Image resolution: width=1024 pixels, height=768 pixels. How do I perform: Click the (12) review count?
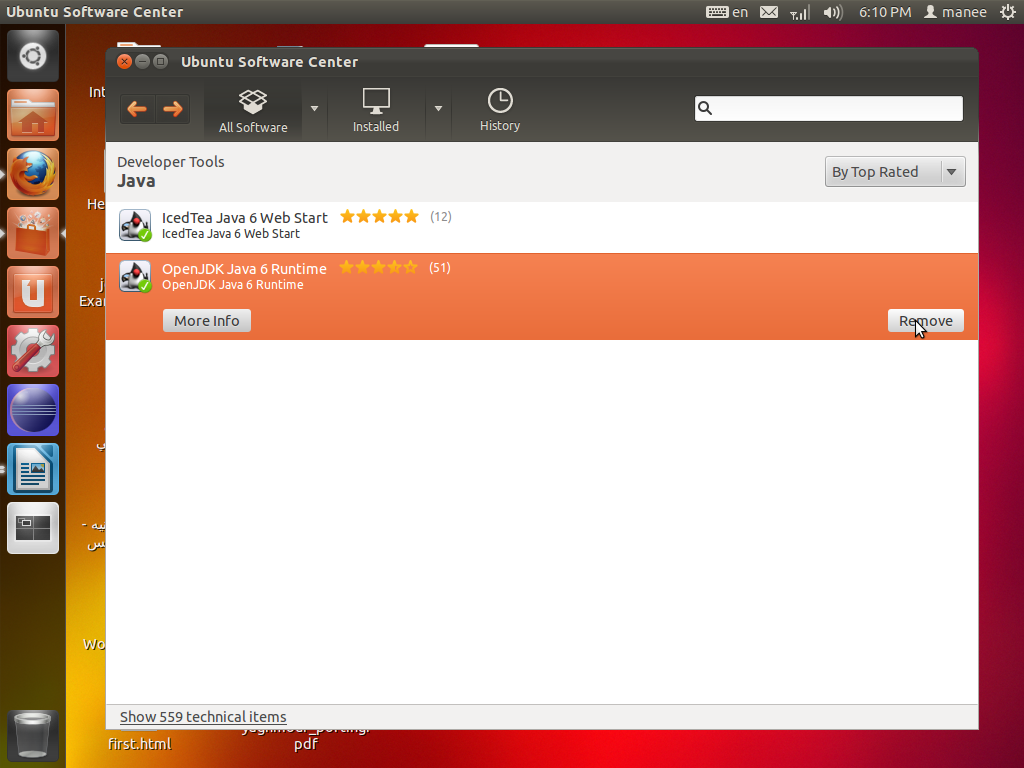coord(441,217)
